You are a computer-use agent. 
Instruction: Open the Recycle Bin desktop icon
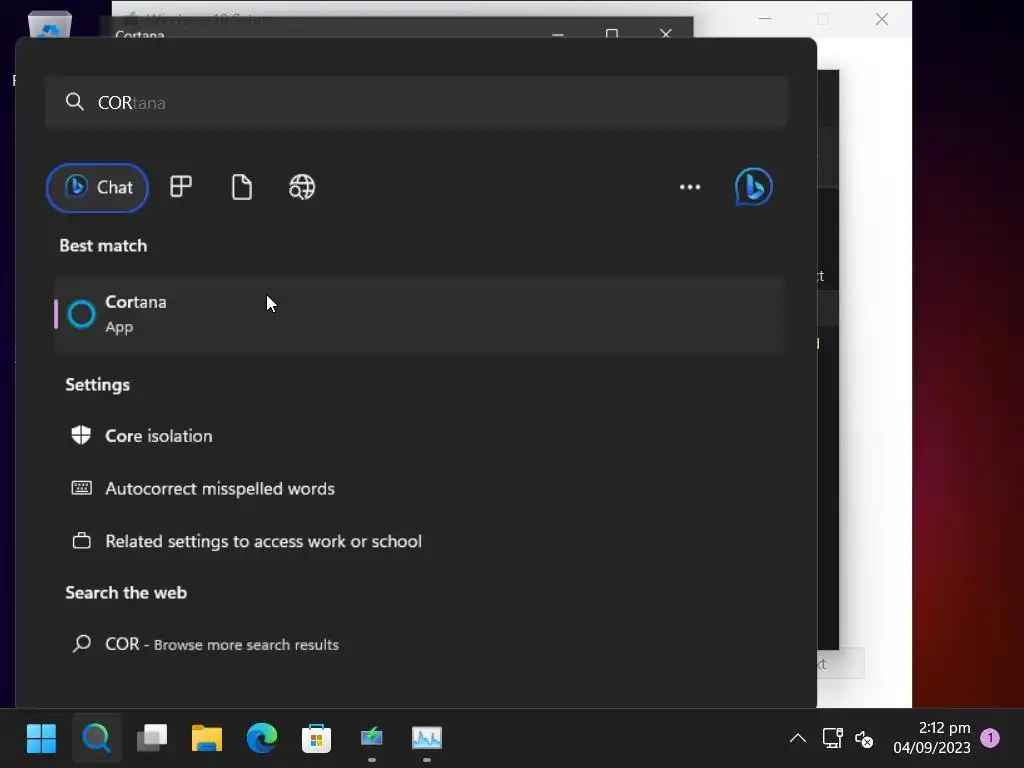click(50, 24)
